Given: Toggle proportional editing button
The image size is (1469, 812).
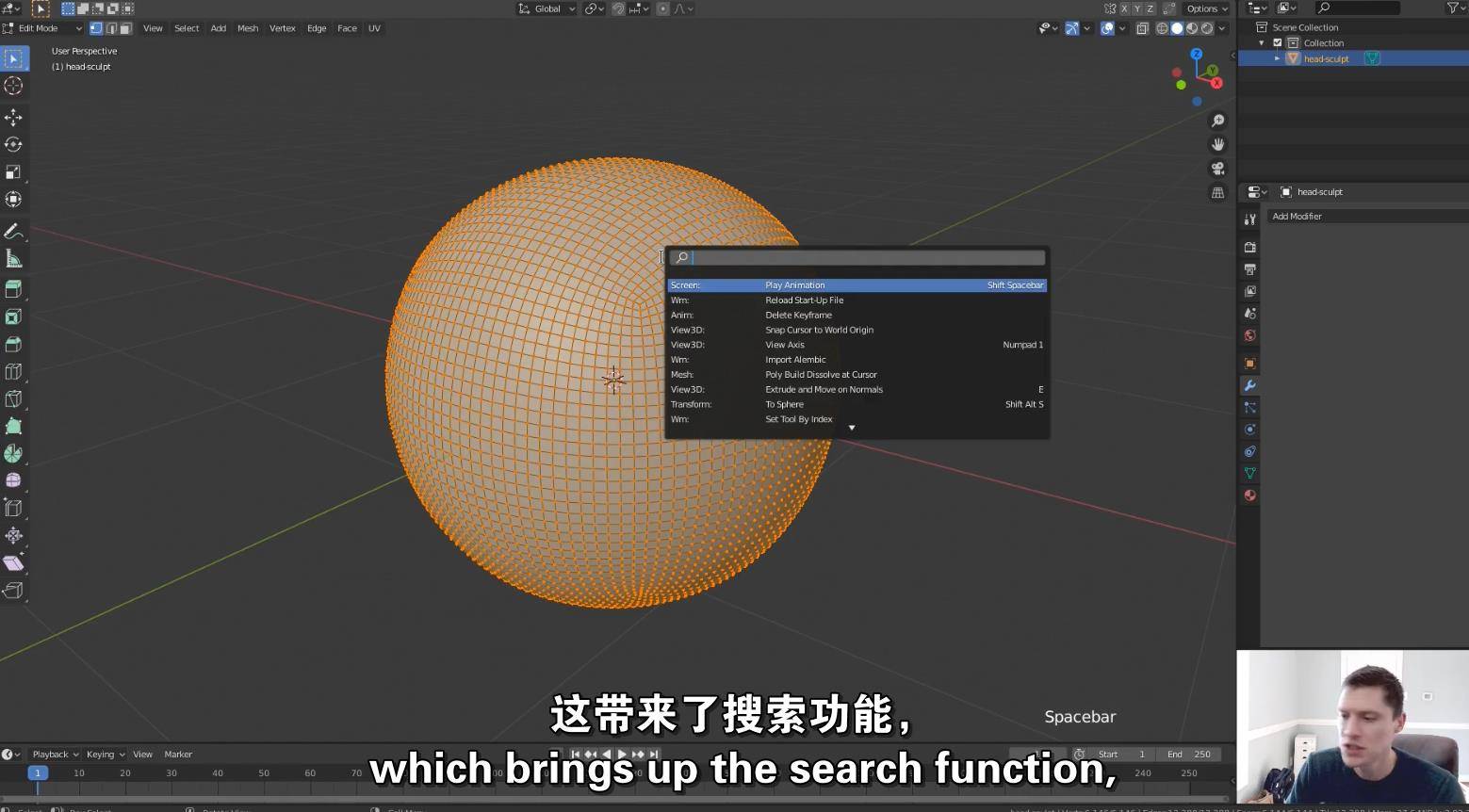Looking at the screenshot, I should pyautogui.click(x=663, y=8).
